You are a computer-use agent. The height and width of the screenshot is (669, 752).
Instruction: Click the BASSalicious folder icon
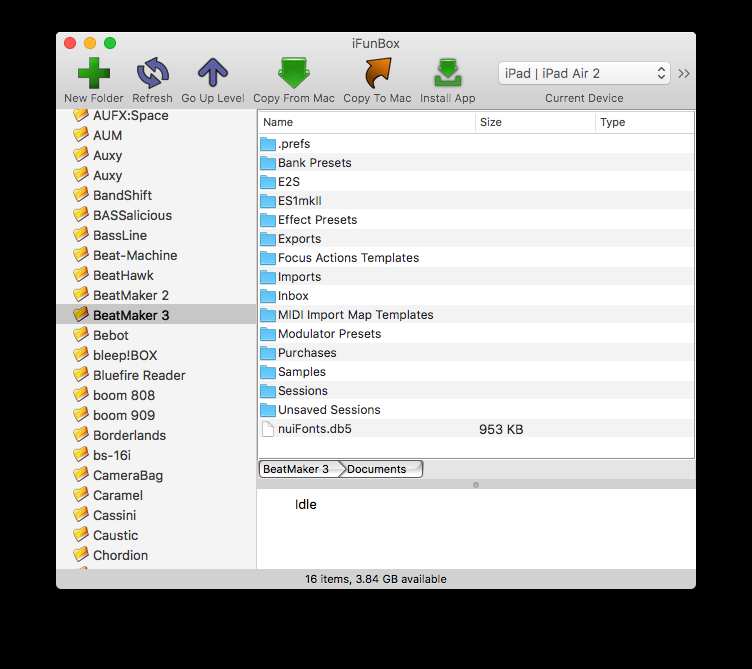click(81, 215)
